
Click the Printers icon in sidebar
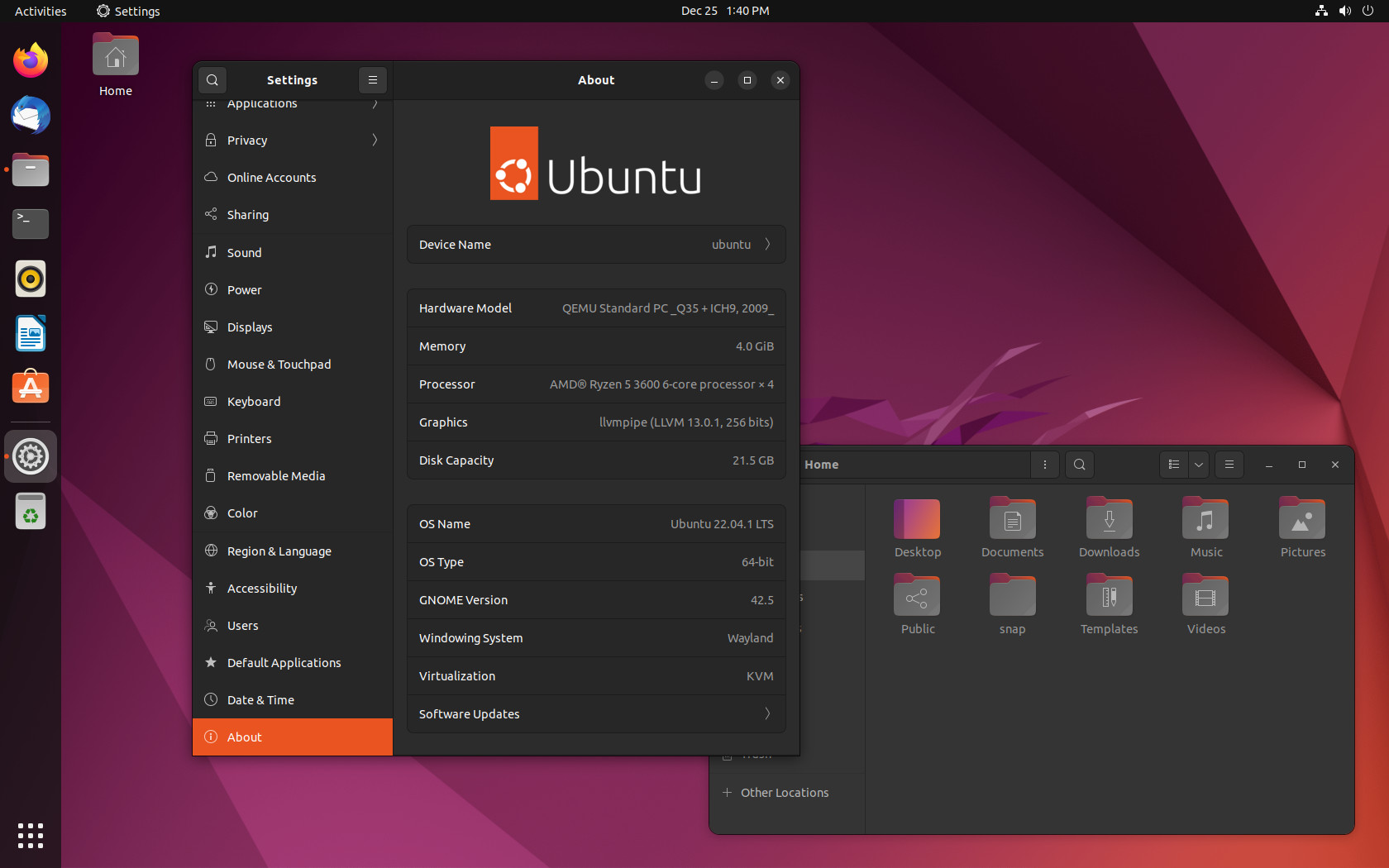(211, 438)
